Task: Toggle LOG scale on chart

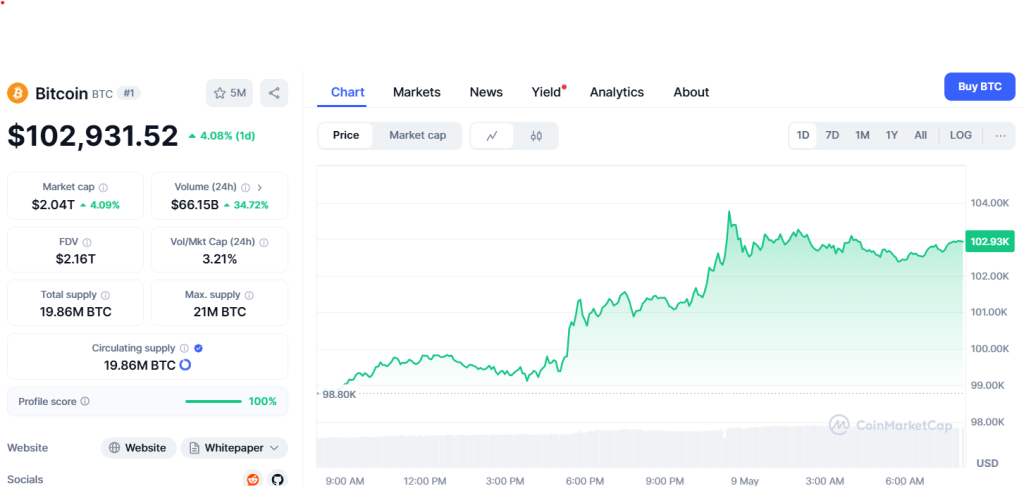Action: click(960, 135)
